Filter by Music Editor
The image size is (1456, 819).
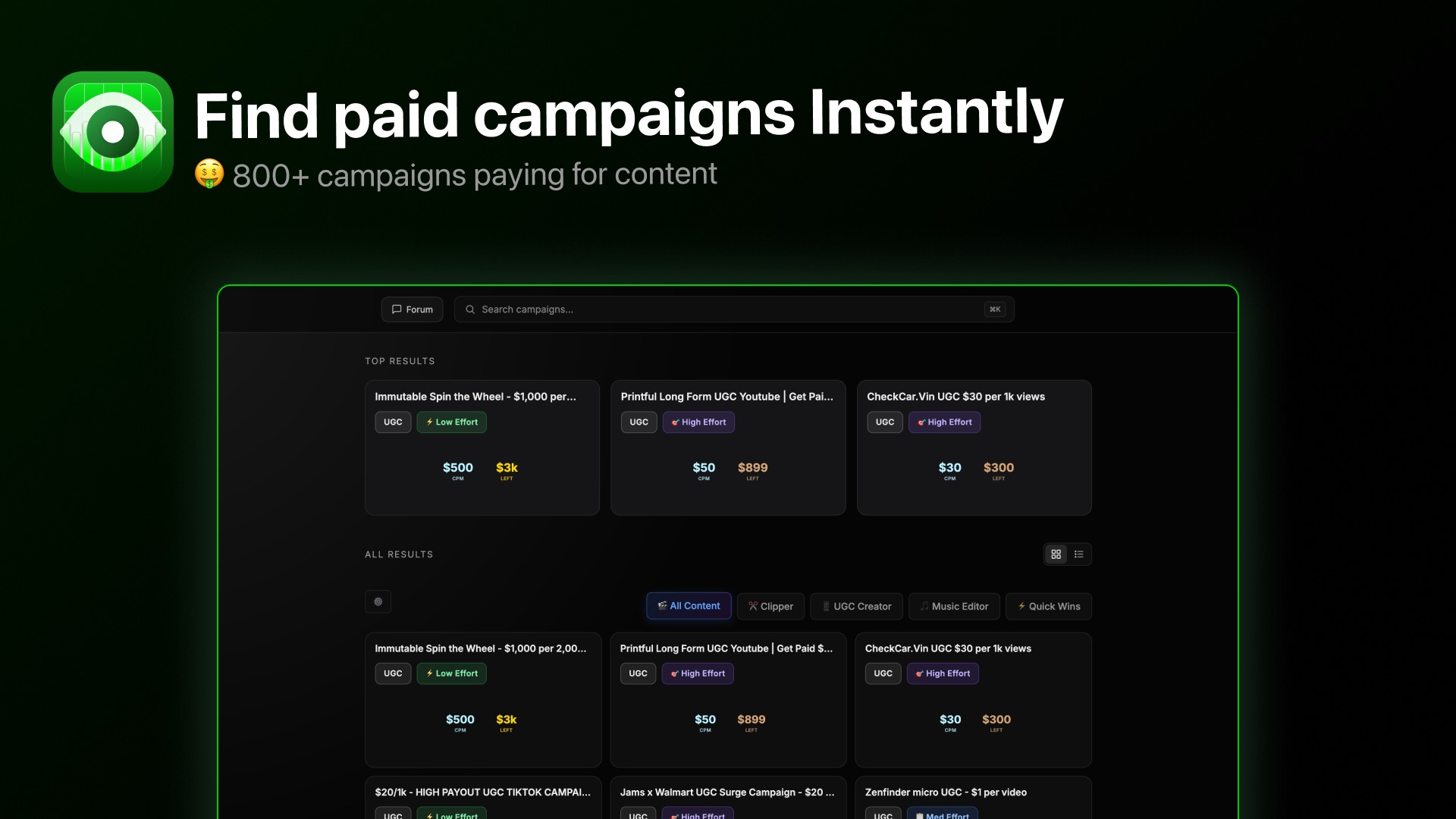click(954, 607)
